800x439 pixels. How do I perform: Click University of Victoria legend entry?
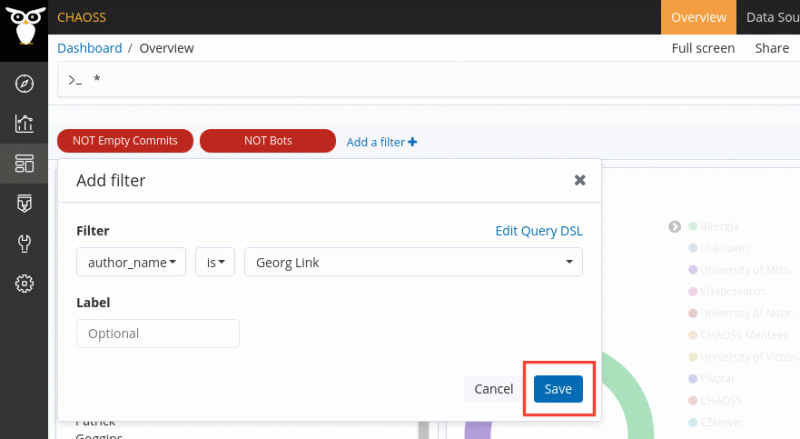[x=750, y=357]
